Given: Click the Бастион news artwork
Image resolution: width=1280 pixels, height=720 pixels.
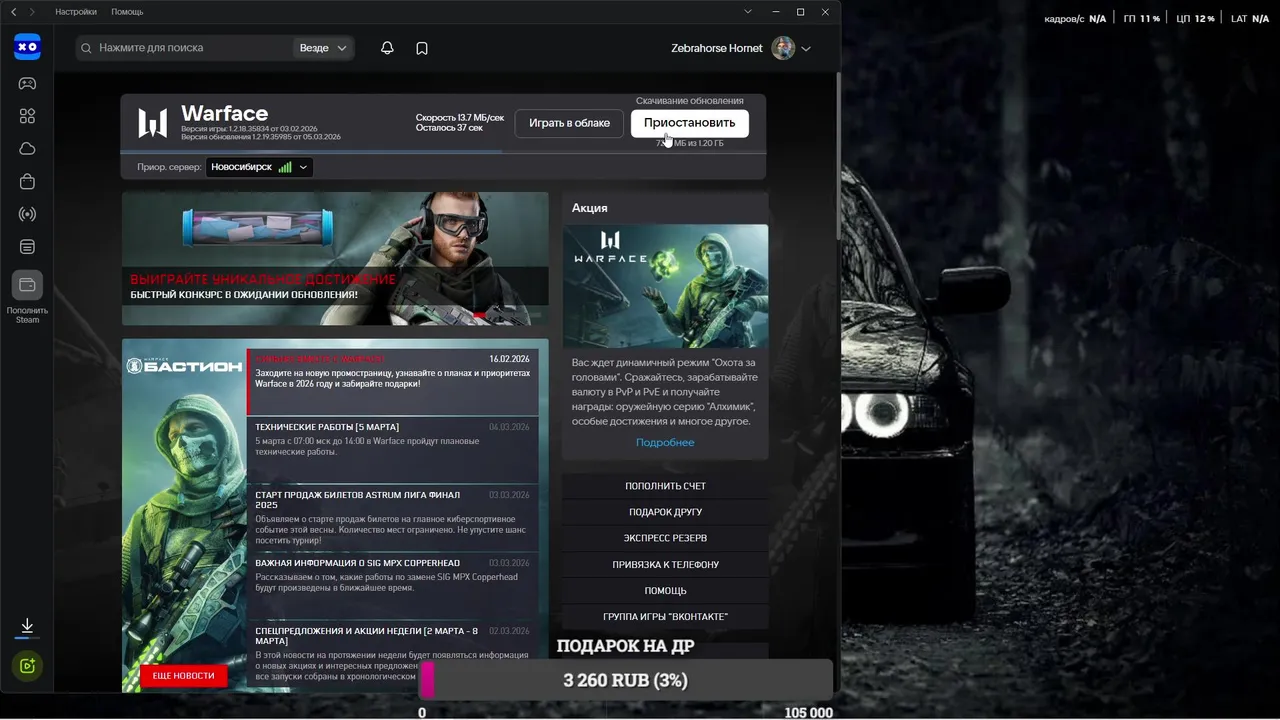Looking at the screenshot, I should [184, 515].
